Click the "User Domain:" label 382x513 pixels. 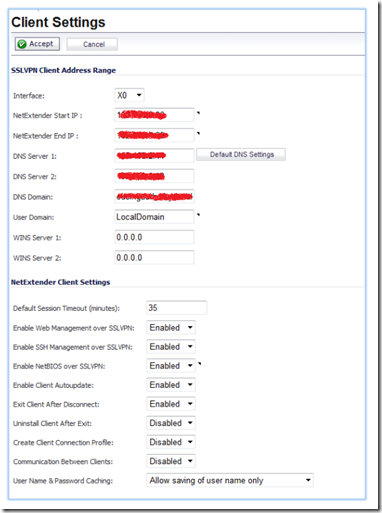click(33, 217)
